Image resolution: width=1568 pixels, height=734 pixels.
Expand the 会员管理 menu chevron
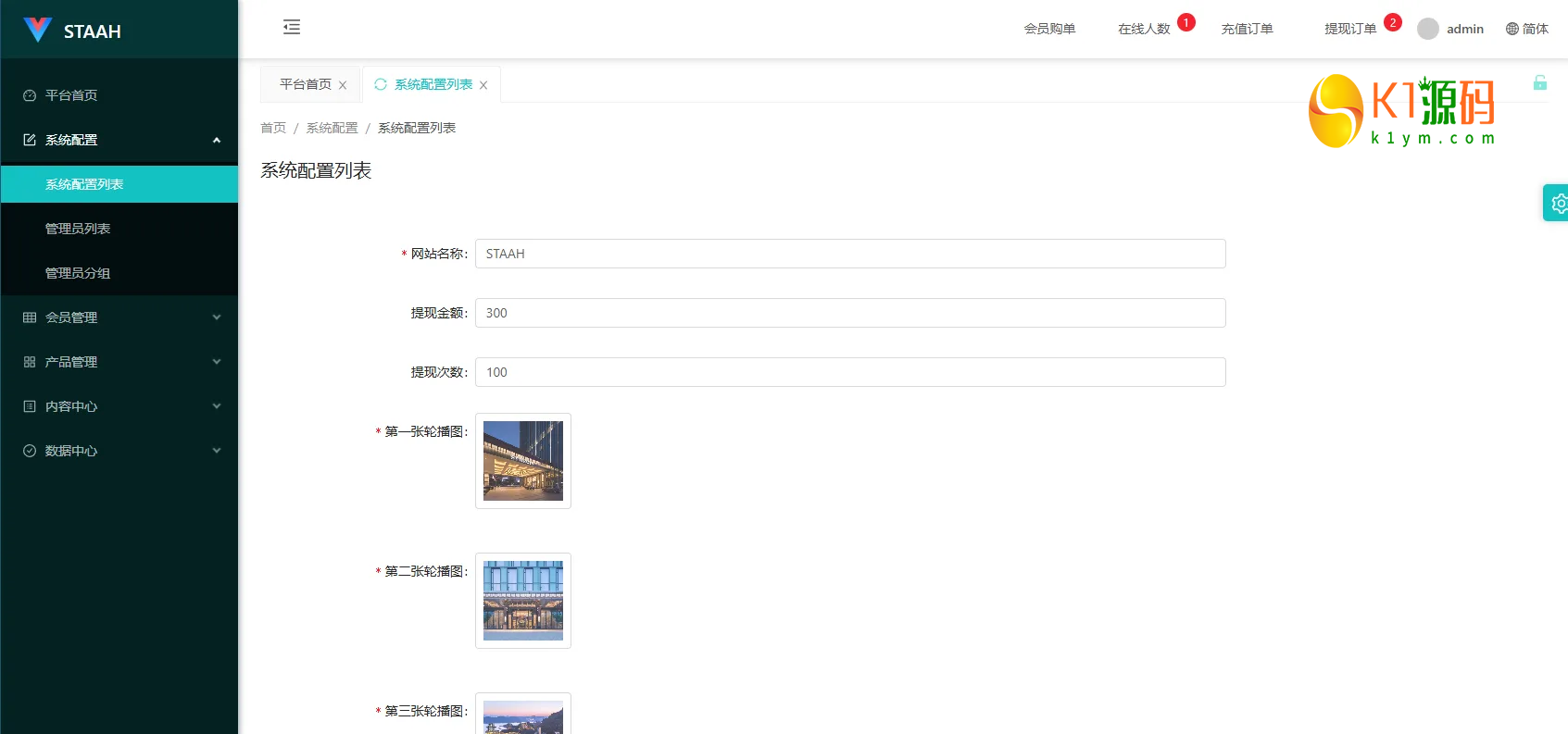coord(217,317)
